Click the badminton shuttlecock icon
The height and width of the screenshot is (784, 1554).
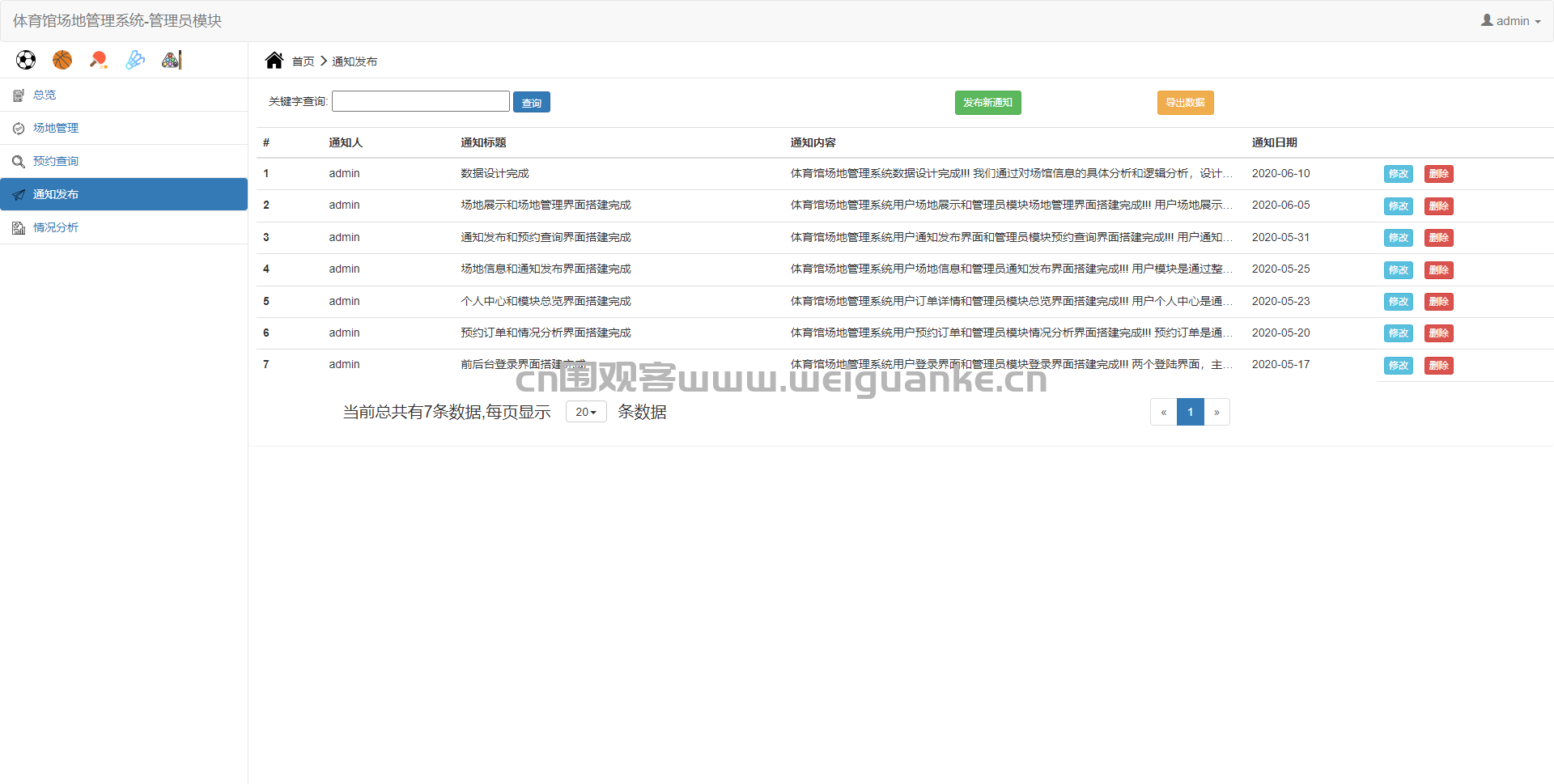pyautogui.click(x=135, y=60)
